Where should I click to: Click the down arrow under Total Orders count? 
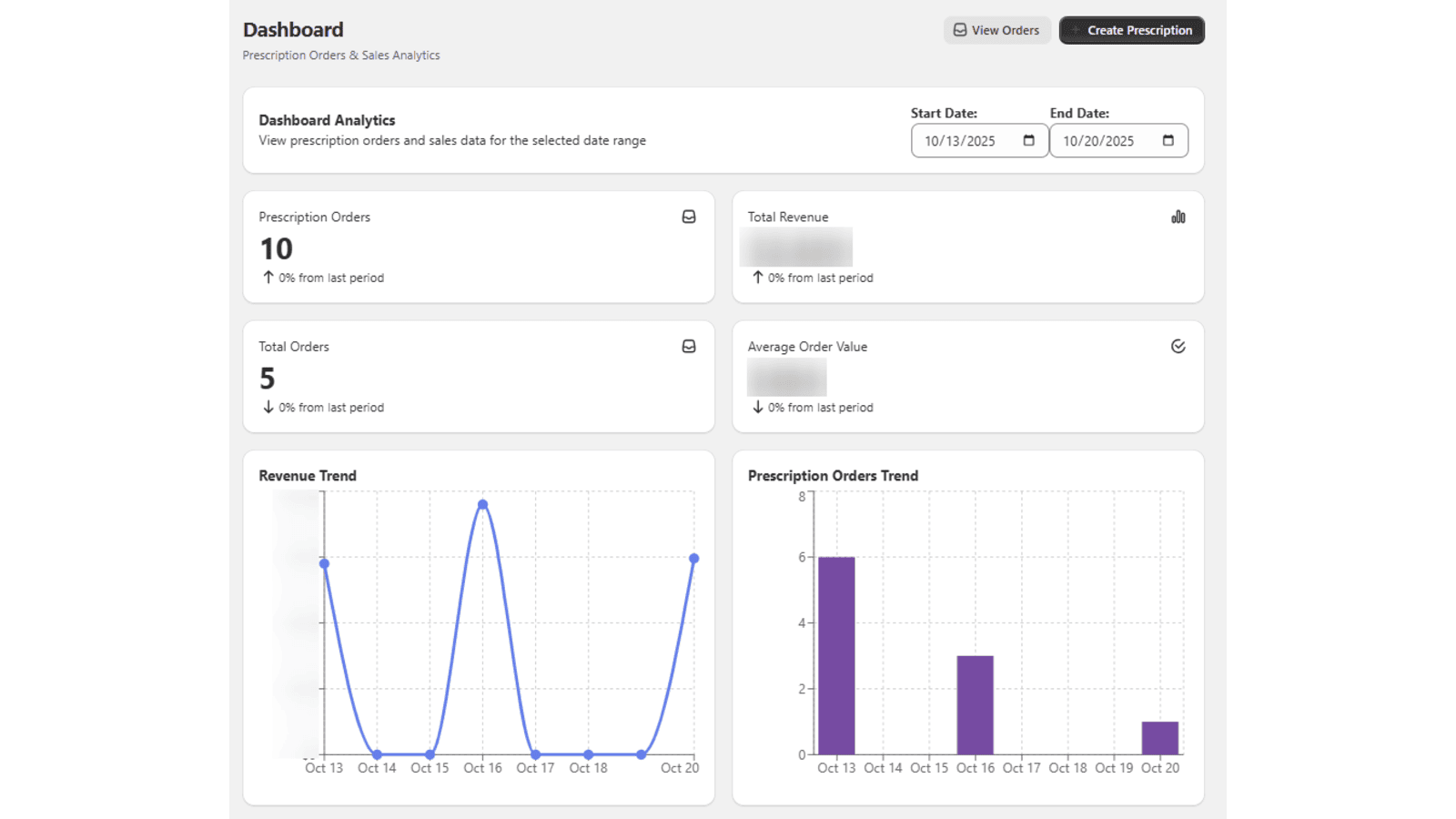pyautogui.click(x=268, y=407)
